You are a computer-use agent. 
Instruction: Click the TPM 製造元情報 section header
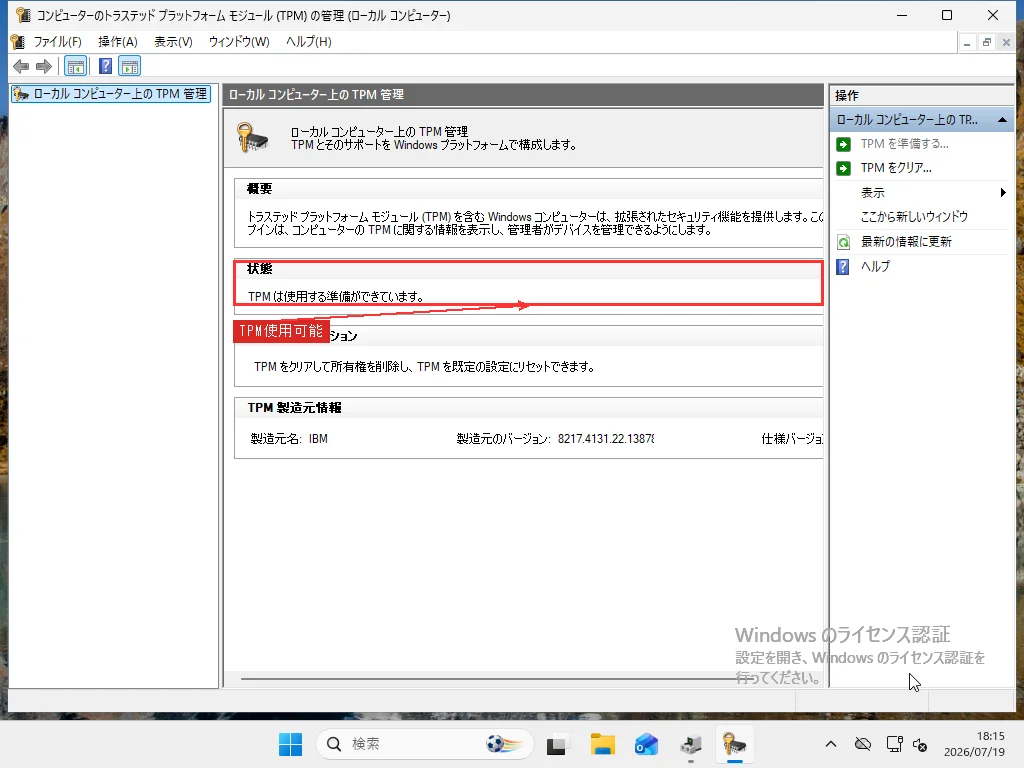point(295,408)
